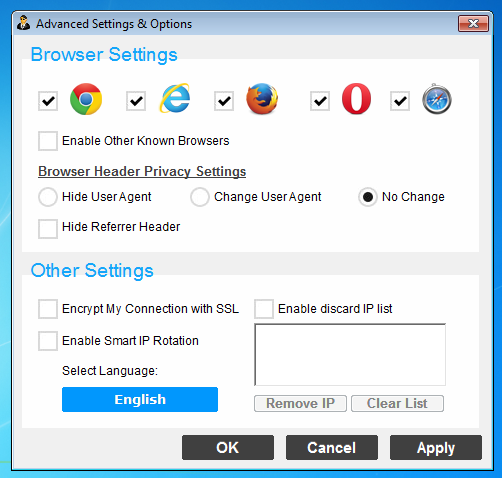502x478 pixels.
Task: Click the Opera browser icon
Action: pos(356,99)
